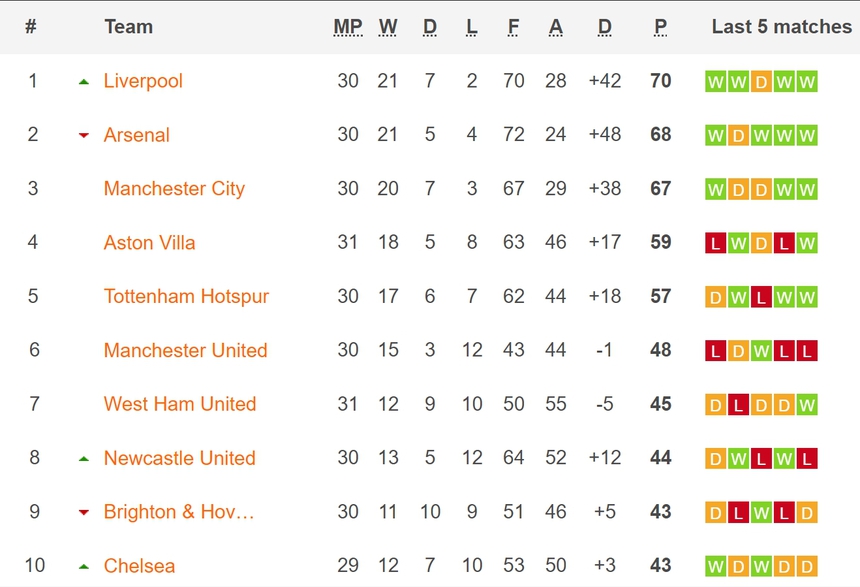Sort by the L losses column header

coord(472,27)
